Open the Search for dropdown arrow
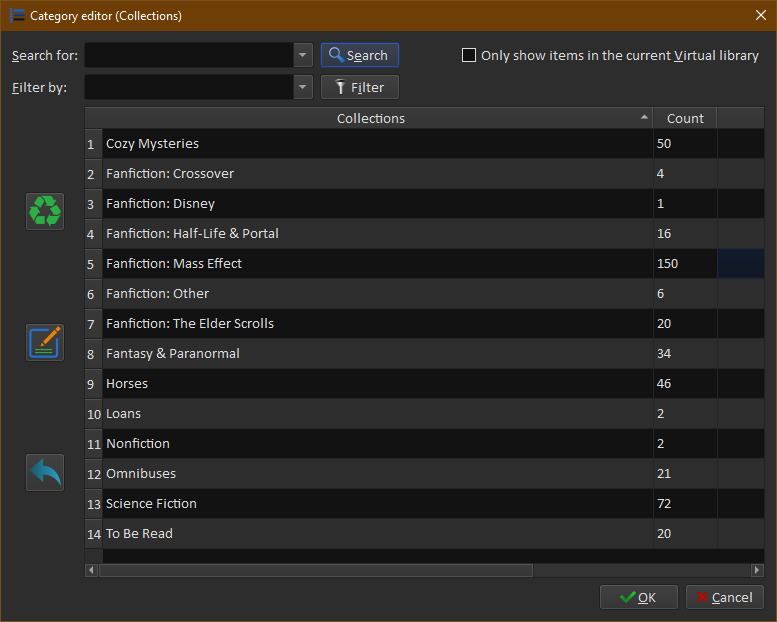777x622 pixels. (303, 55)
